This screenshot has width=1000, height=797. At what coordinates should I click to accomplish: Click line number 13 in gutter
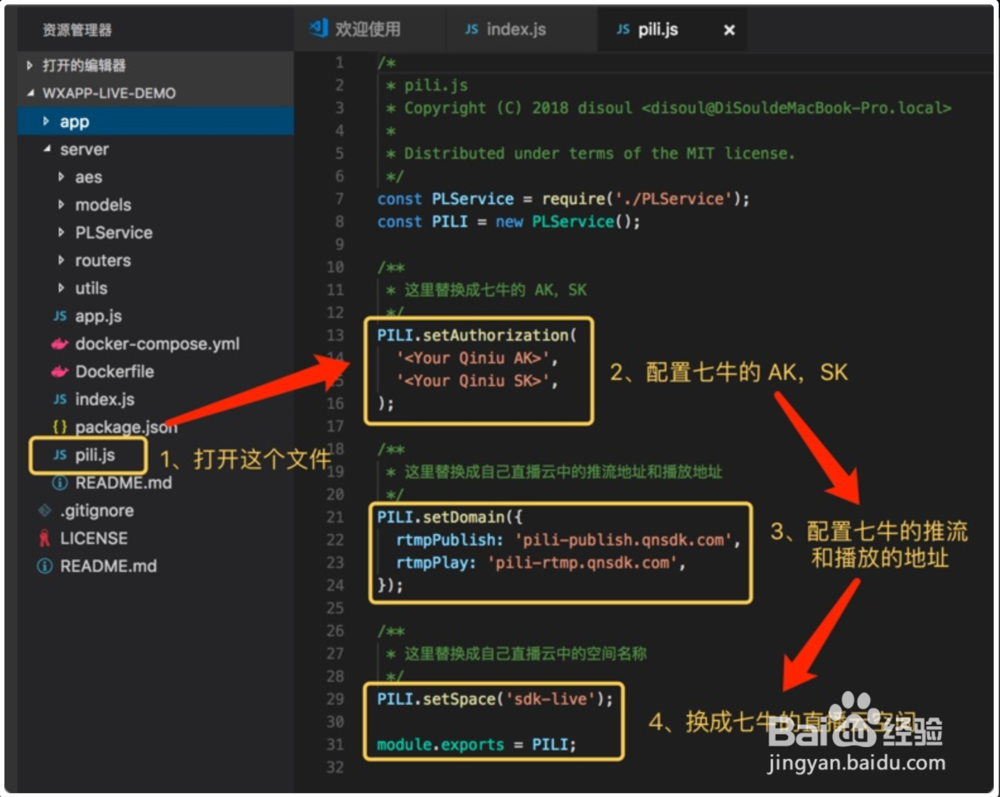(x=335, y=335)
